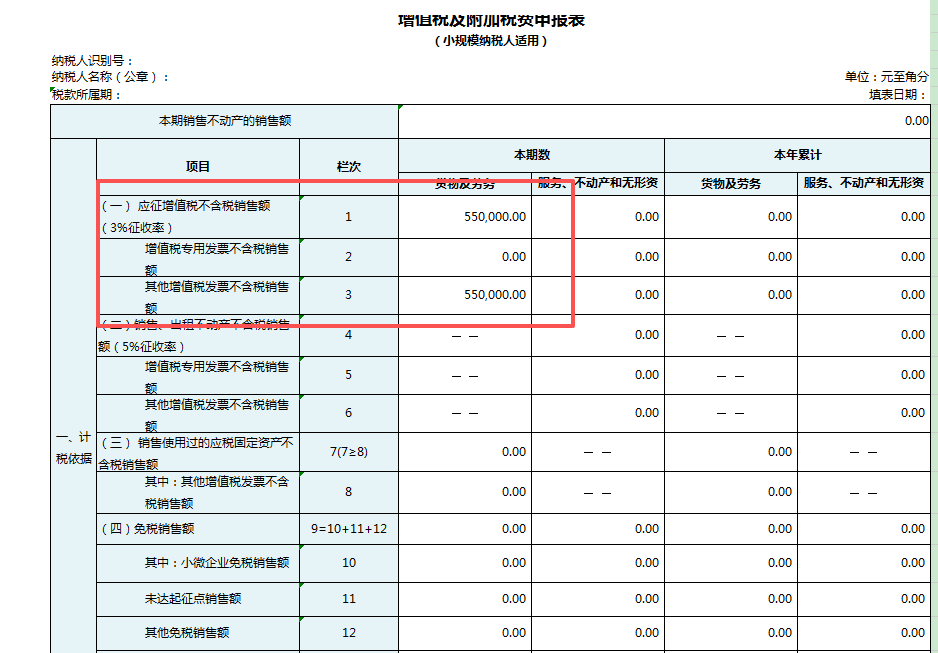Select the (四)免税销售额 row label
Viewport: 938px width, 653px height.
[x=146, y=529]
